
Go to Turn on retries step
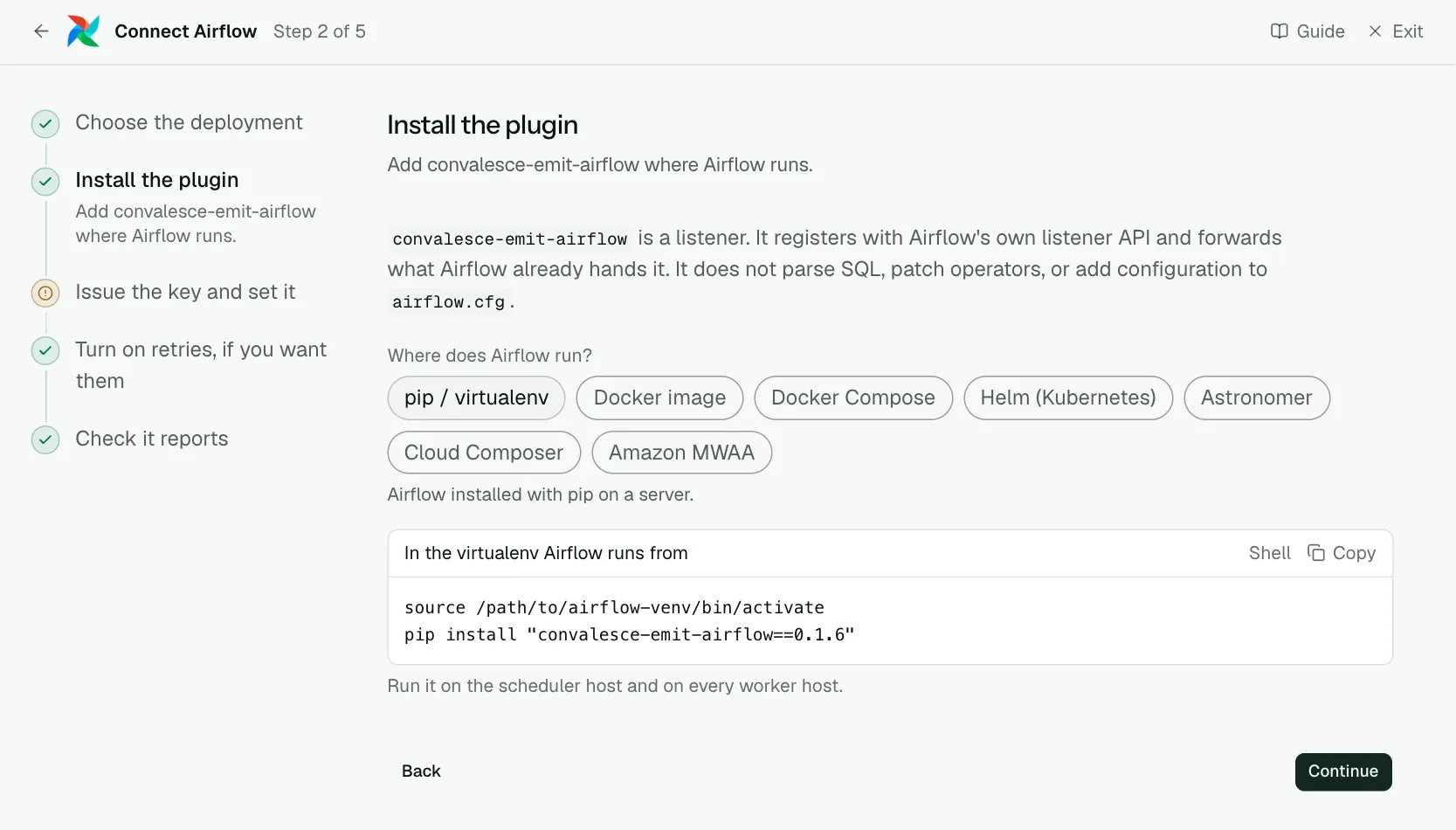(201, 365)
